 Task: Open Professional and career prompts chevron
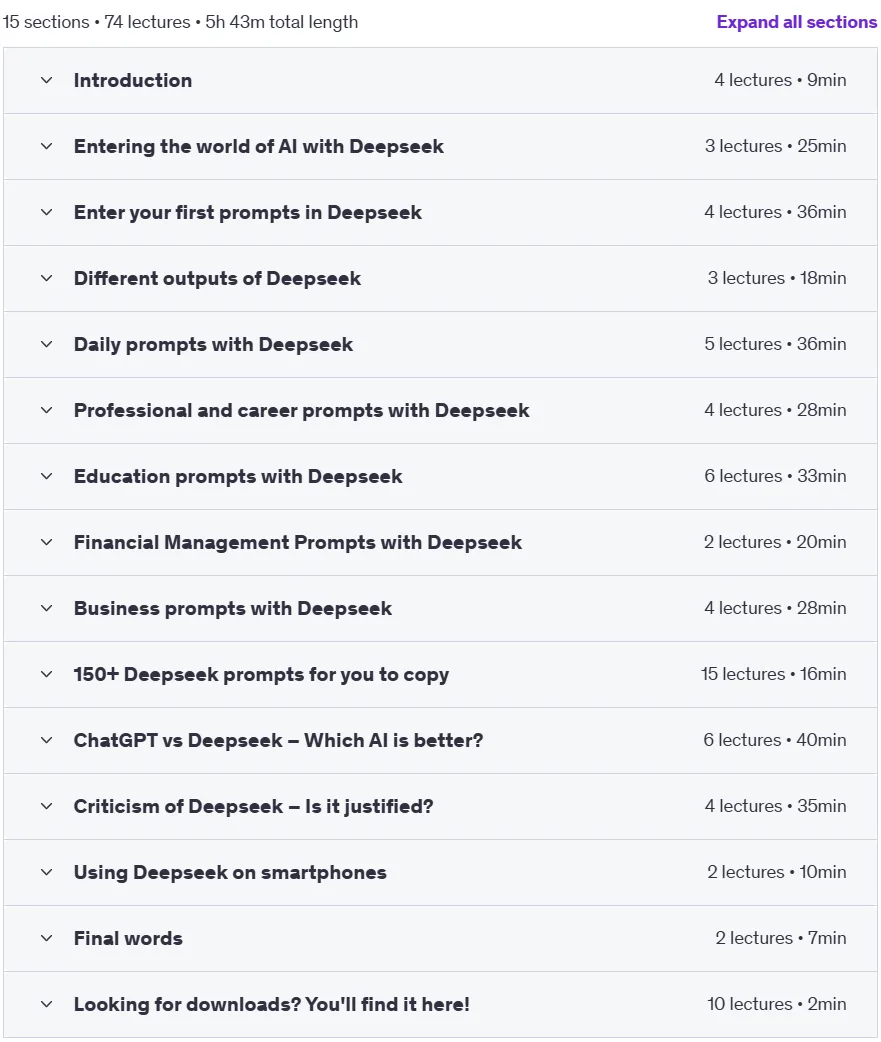[x=47, y=410]
